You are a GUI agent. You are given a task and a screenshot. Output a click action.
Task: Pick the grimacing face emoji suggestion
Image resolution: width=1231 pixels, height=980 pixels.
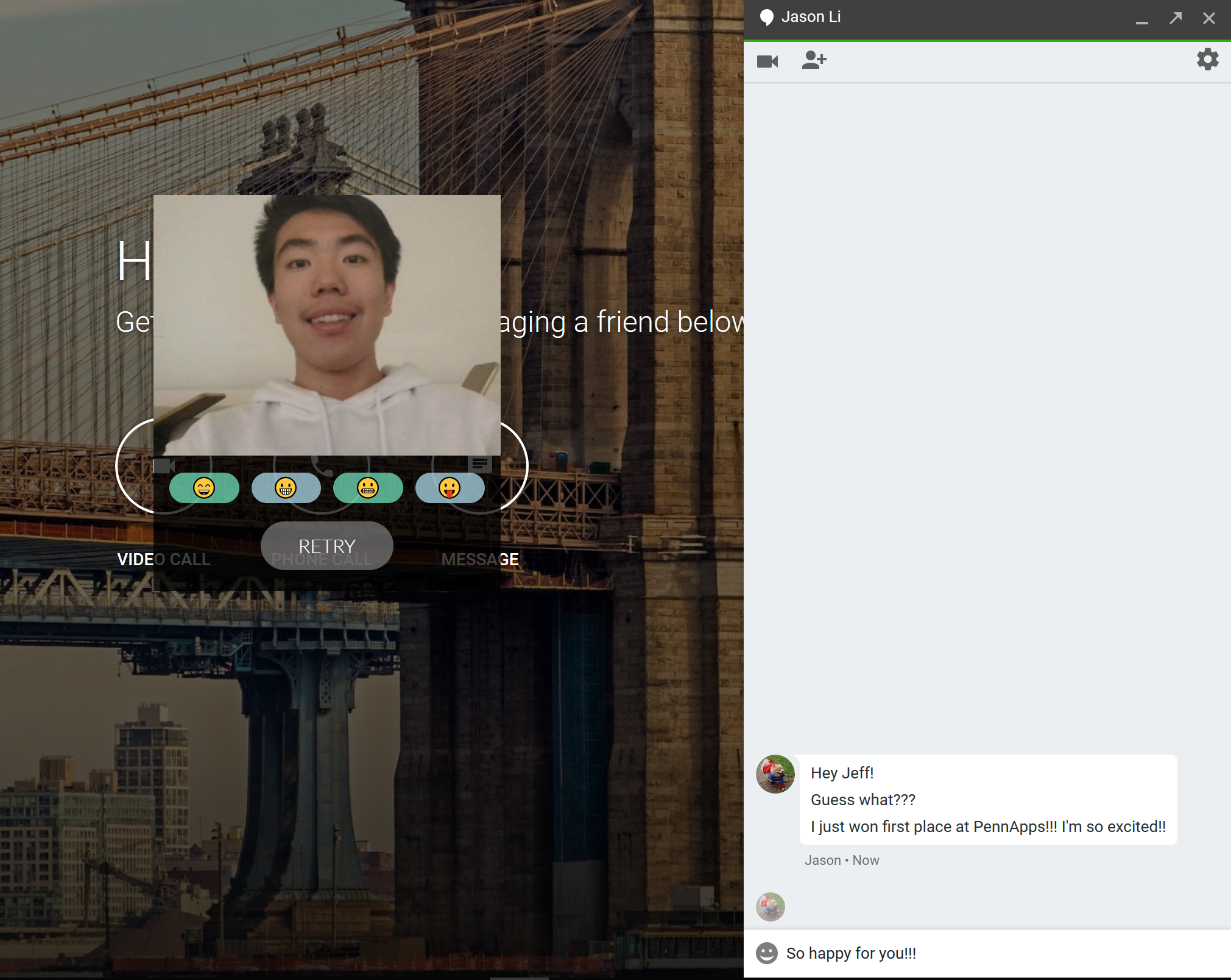tap(368, 488)
